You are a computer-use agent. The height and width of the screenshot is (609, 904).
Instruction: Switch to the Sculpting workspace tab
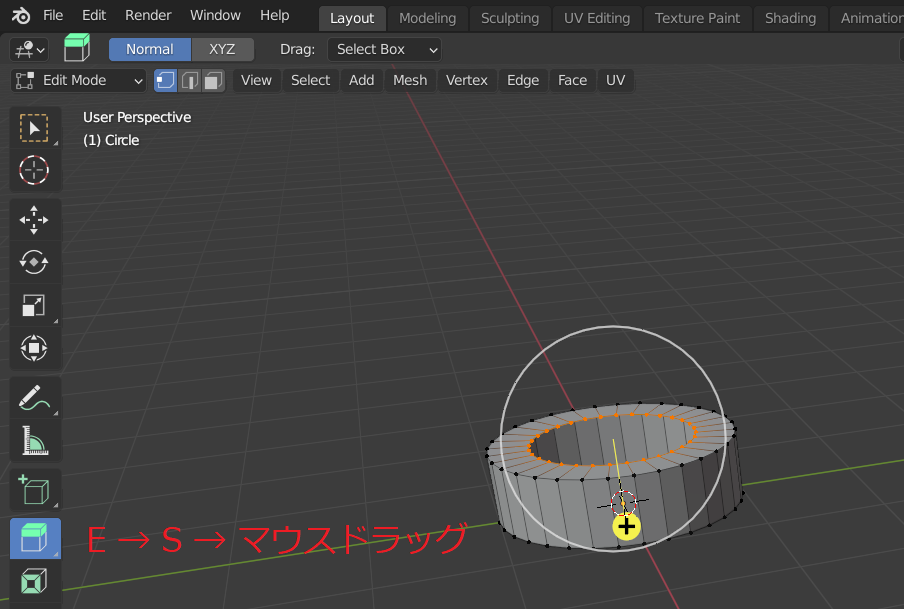pos(510,18)
